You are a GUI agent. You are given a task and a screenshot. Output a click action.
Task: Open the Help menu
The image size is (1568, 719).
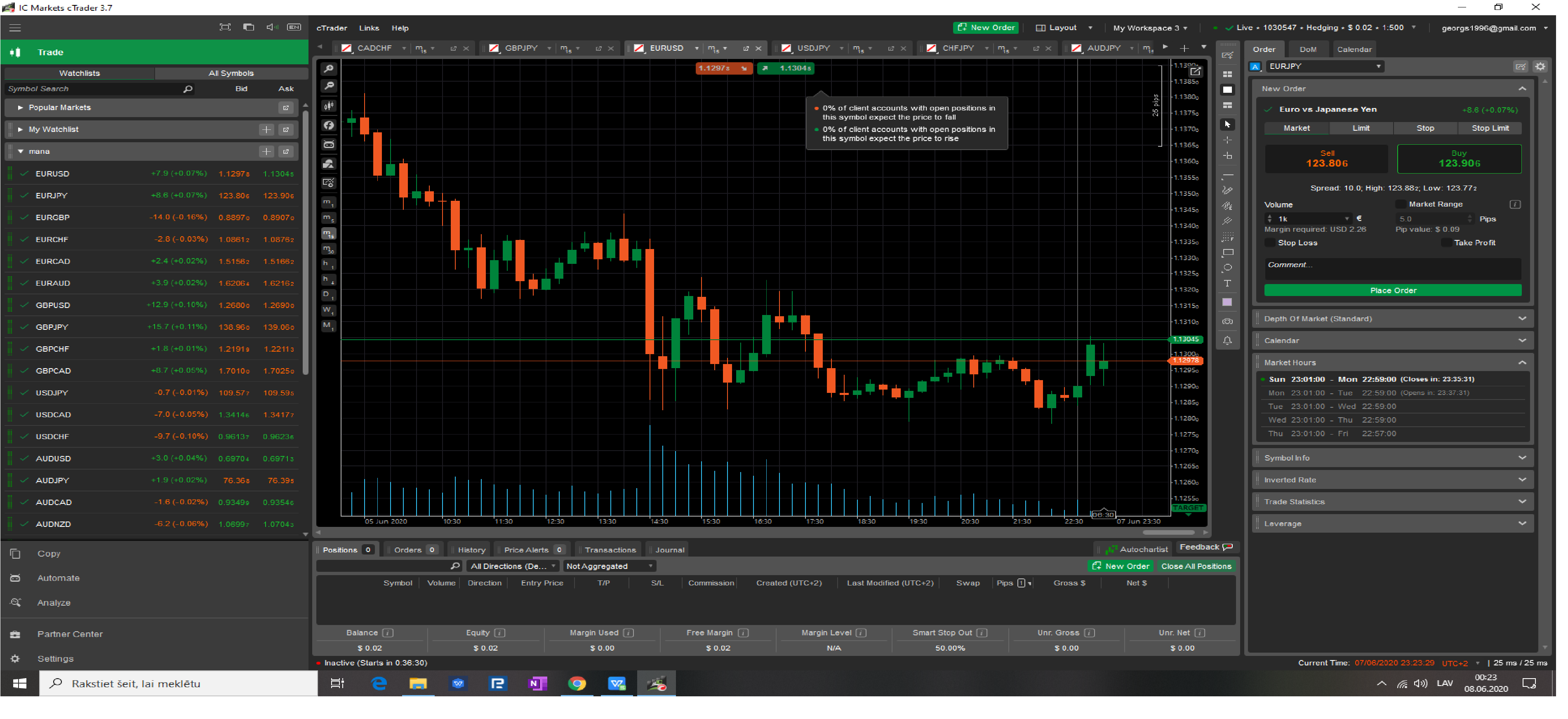(400, 28)
